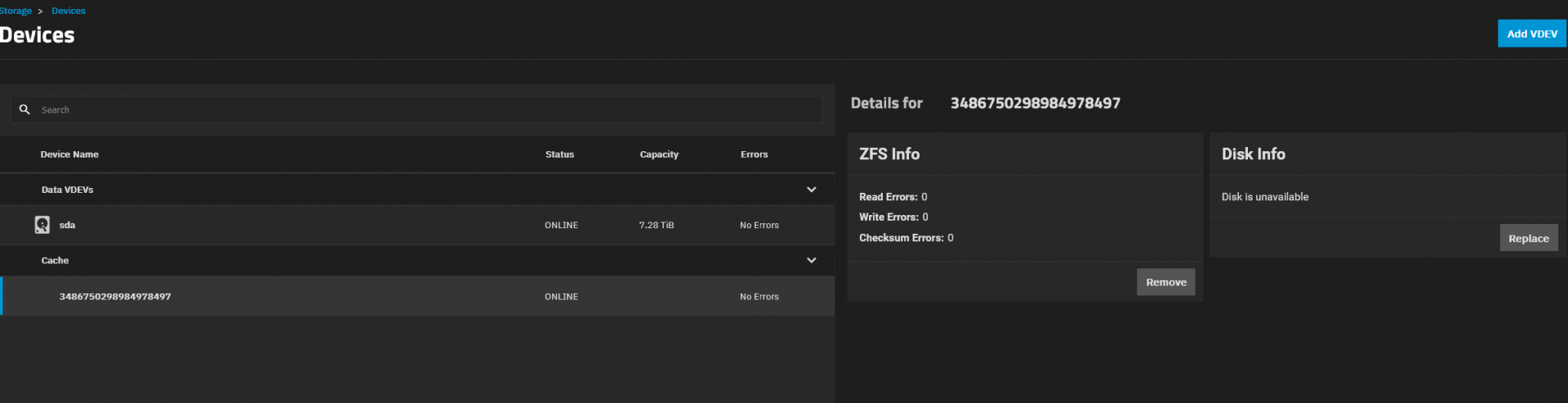The image size is (1568, 403).
Task: Collapse the Data VDEVs chevron
Action: (811, 190)
